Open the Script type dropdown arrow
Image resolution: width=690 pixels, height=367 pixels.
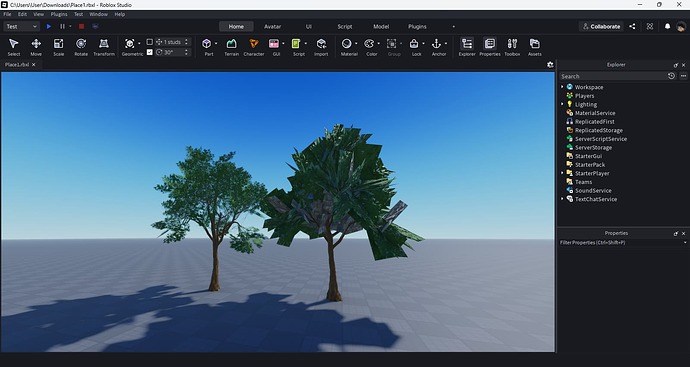(305, 44)
